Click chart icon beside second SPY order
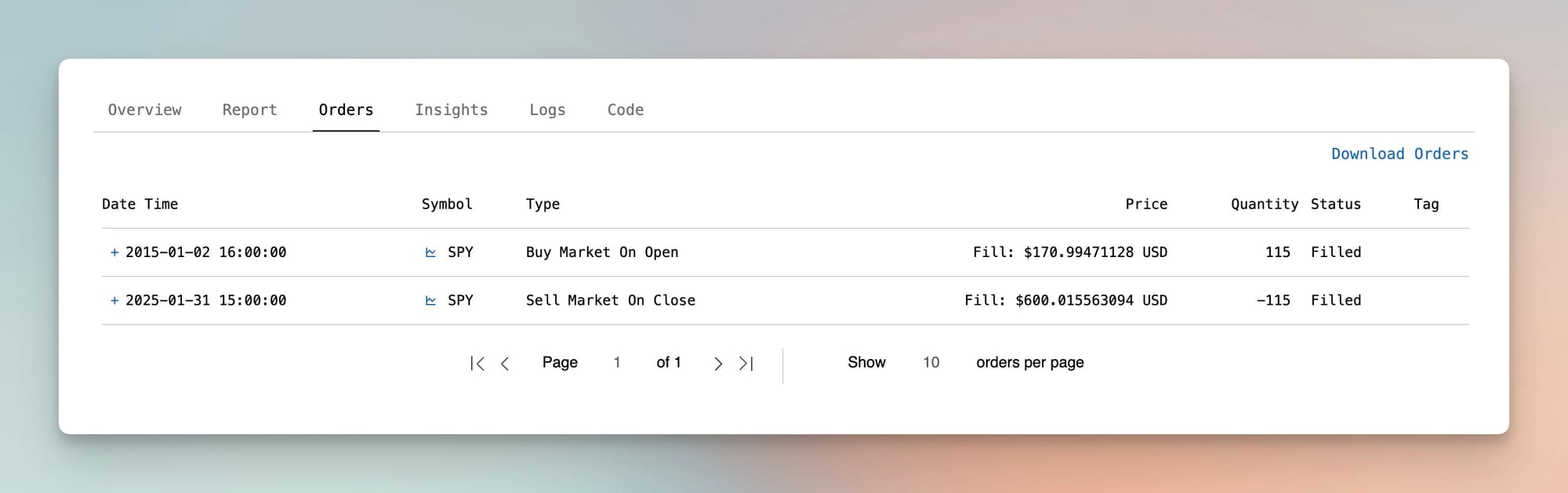 (430, 300)
